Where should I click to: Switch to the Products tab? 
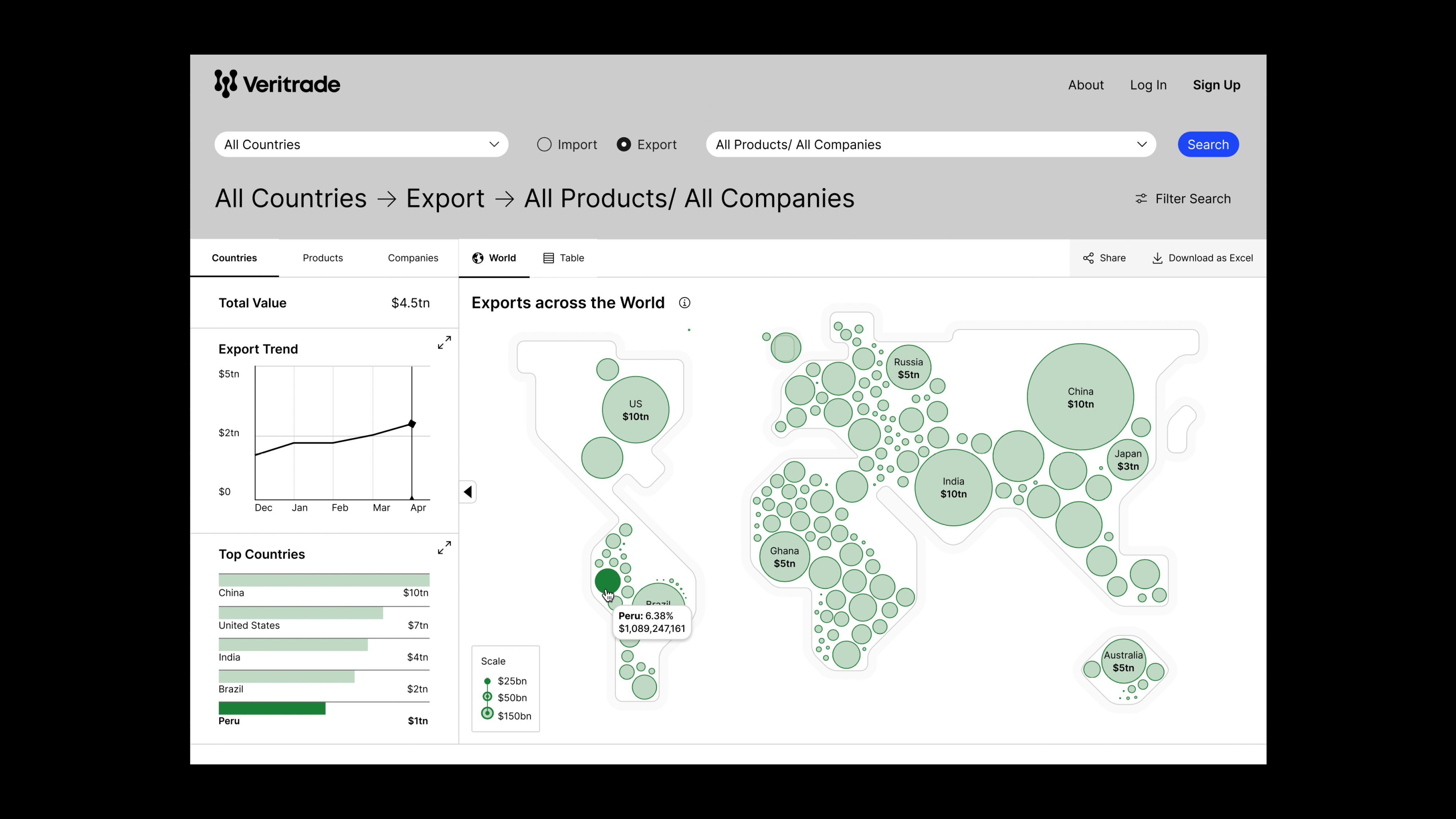pos(323,258)
